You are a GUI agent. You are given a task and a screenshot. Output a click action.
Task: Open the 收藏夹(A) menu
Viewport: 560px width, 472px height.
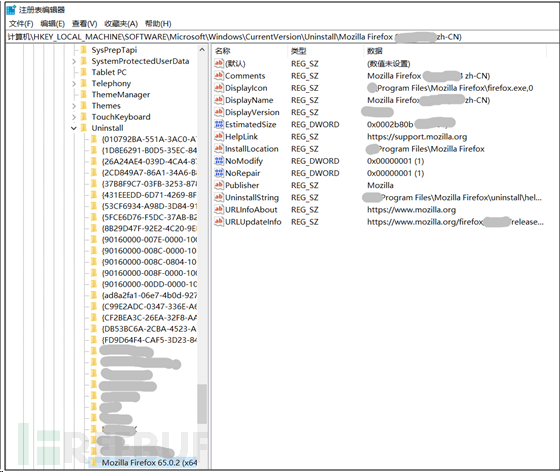pyautogui.click(x=121, y=24)
